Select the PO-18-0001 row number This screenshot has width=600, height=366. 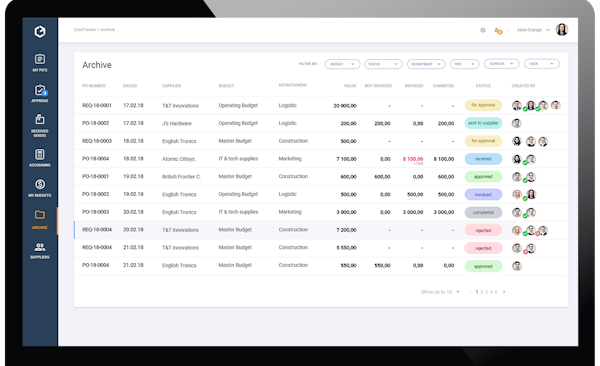coord(96,176)
